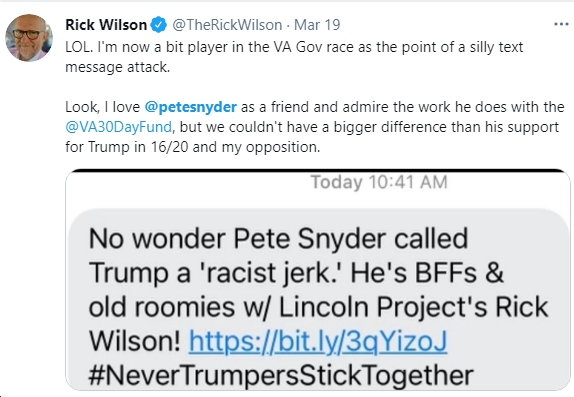Image resolution: width=574 pixels, height=397 pixels.
Task: Click the blue verified badge
Action: click(x=159, y=25)
